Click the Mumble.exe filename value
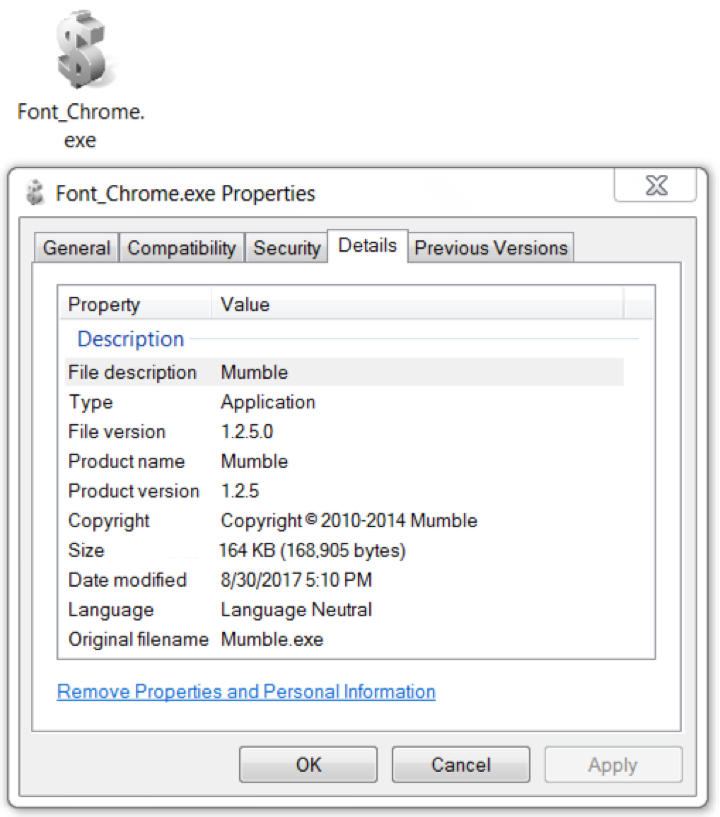The width and height of the screenshot is (720, 817). [x=272, y=639]
